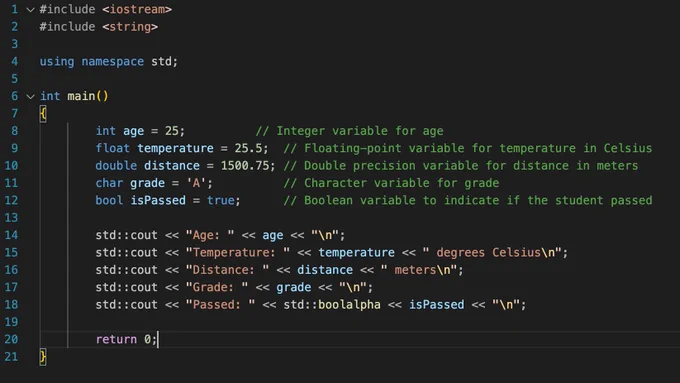Click the line number 8 in gutter

[15, 131]
